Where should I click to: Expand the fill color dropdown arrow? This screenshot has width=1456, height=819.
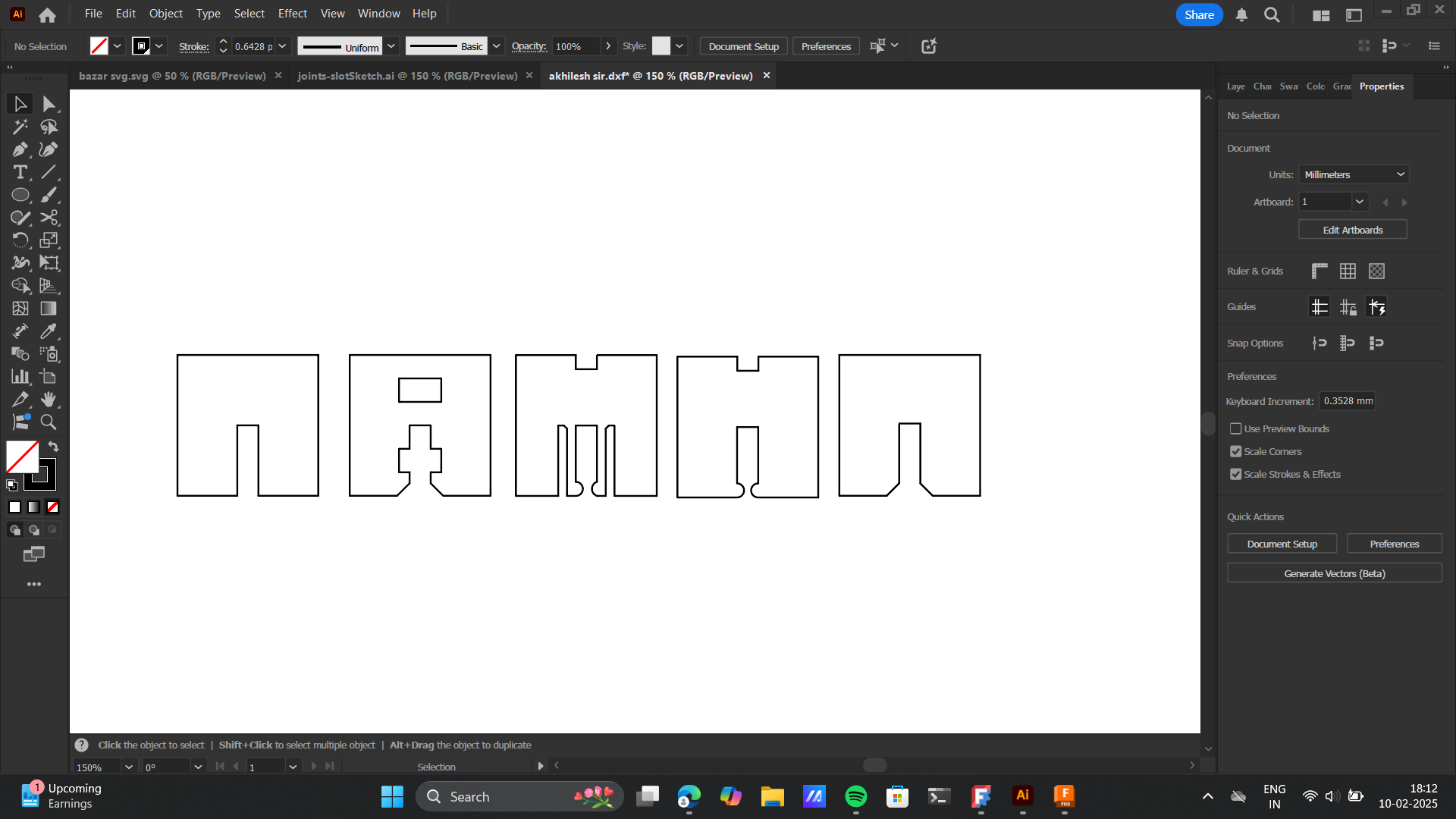[118, 46]
